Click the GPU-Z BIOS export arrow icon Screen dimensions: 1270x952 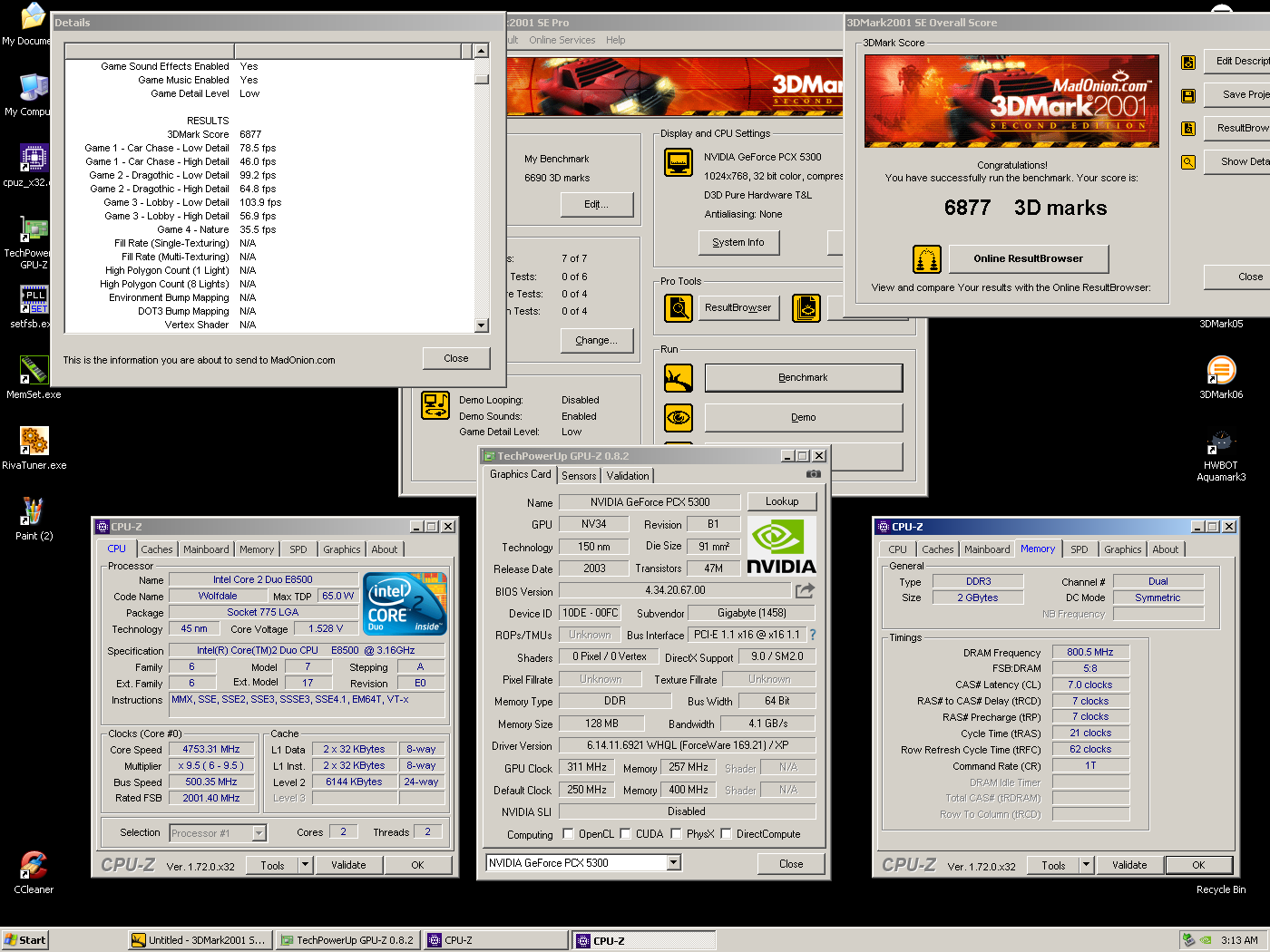tap(806, 590)
